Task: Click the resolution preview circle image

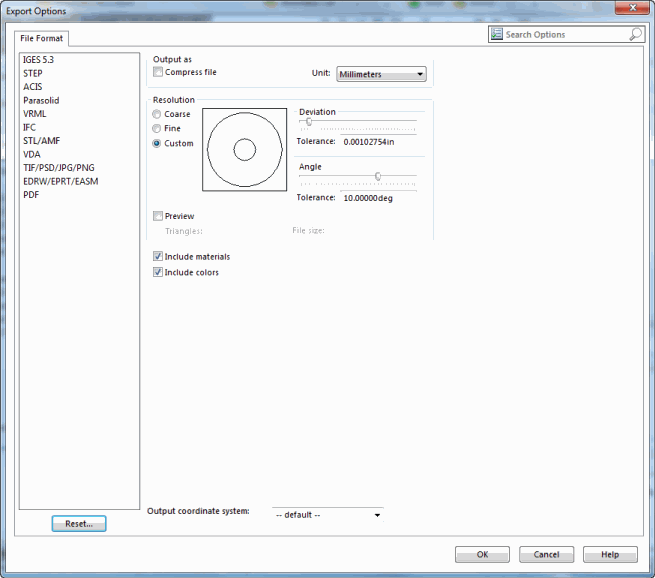Action: pyautogui.click(x=244, y=150)
